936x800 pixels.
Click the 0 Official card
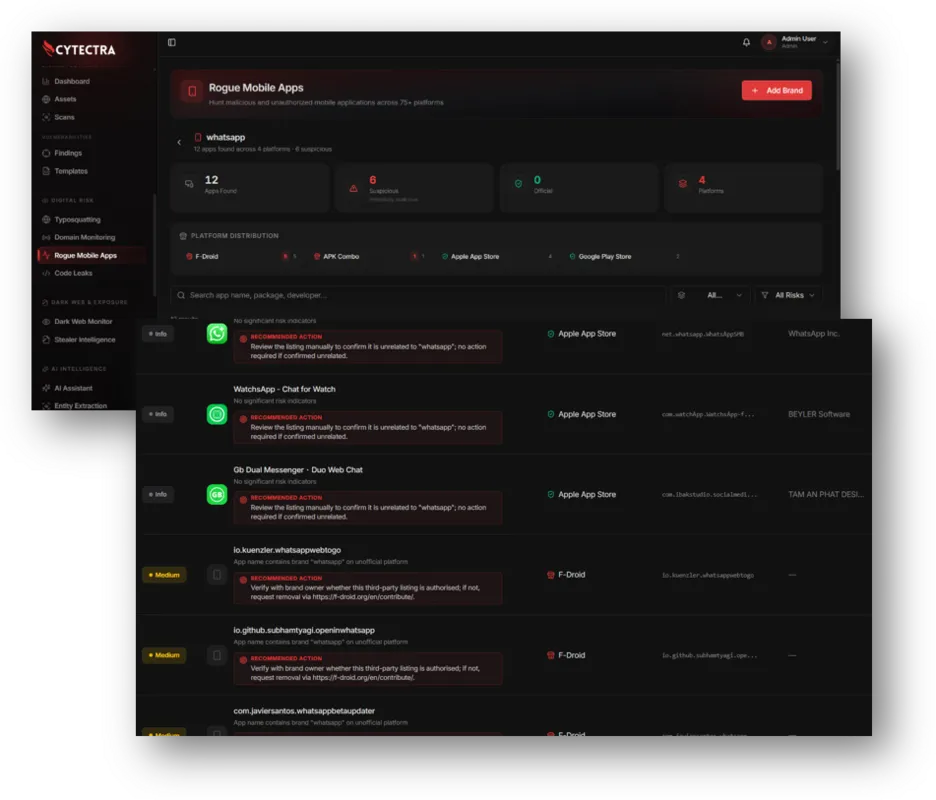[579, 187]
